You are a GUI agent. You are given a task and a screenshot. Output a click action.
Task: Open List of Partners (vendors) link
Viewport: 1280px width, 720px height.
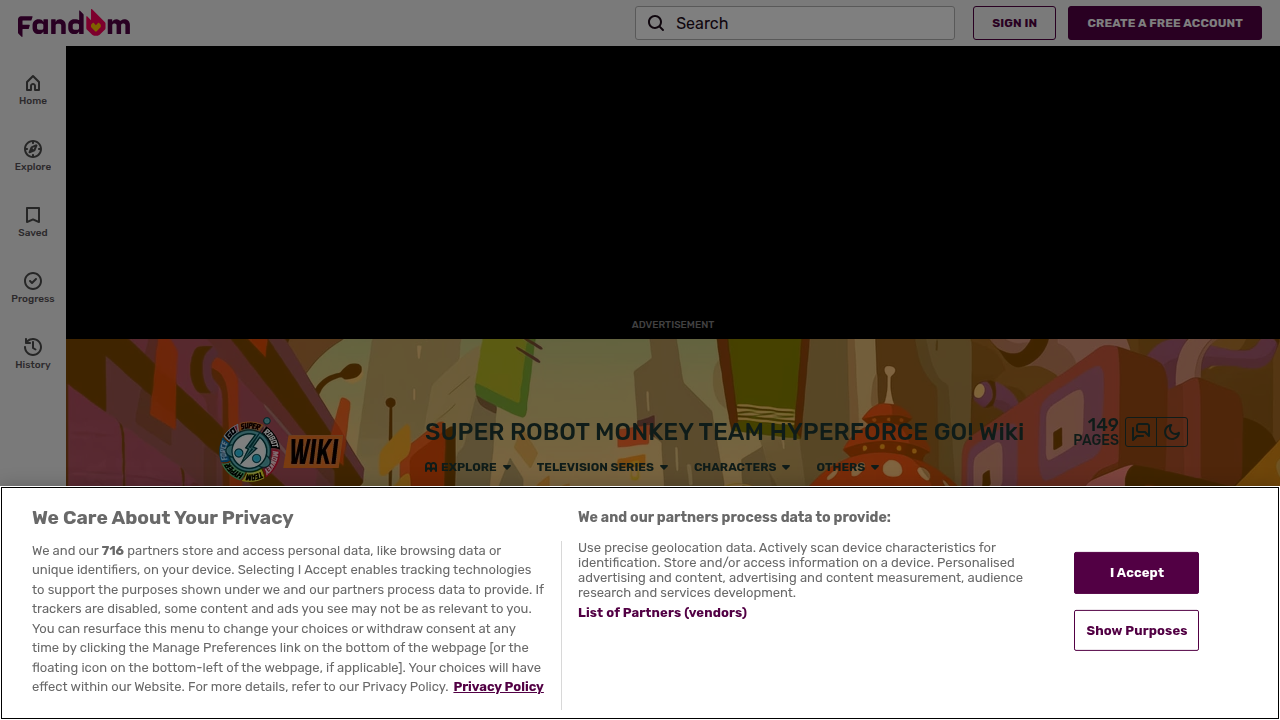coord(662,613)
